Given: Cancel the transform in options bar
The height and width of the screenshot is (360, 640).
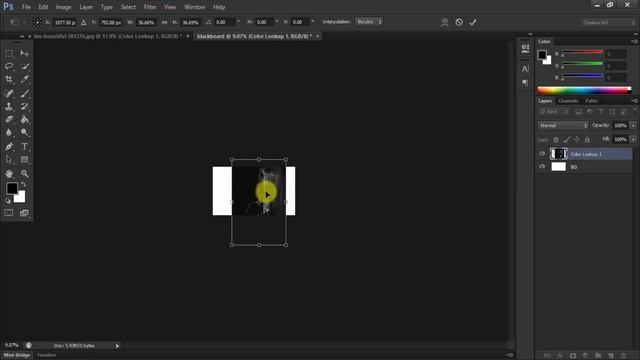Looking at the screenshot, I should [459, 22].
